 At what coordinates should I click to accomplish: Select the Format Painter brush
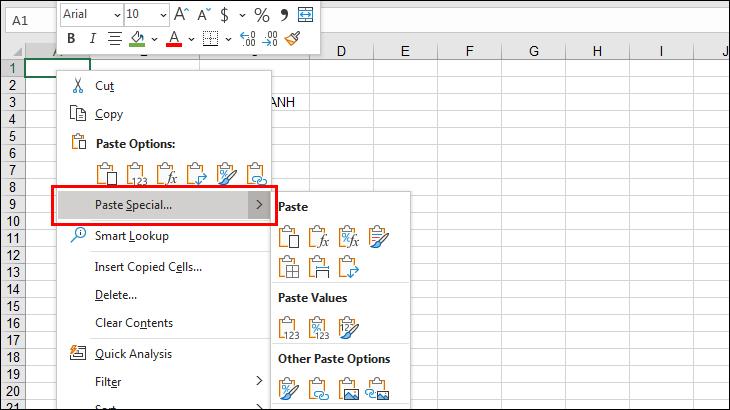[292, 39]
